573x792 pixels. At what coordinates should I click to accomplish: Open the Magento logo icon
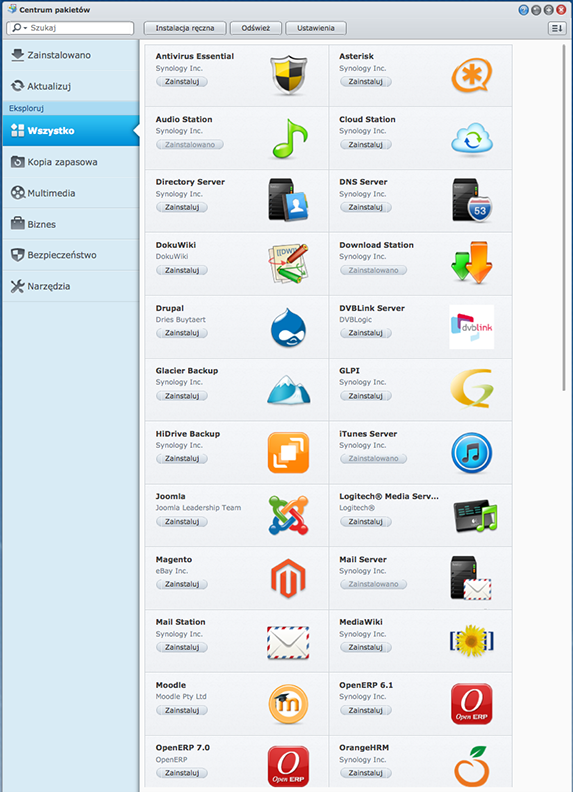(288, 578)
